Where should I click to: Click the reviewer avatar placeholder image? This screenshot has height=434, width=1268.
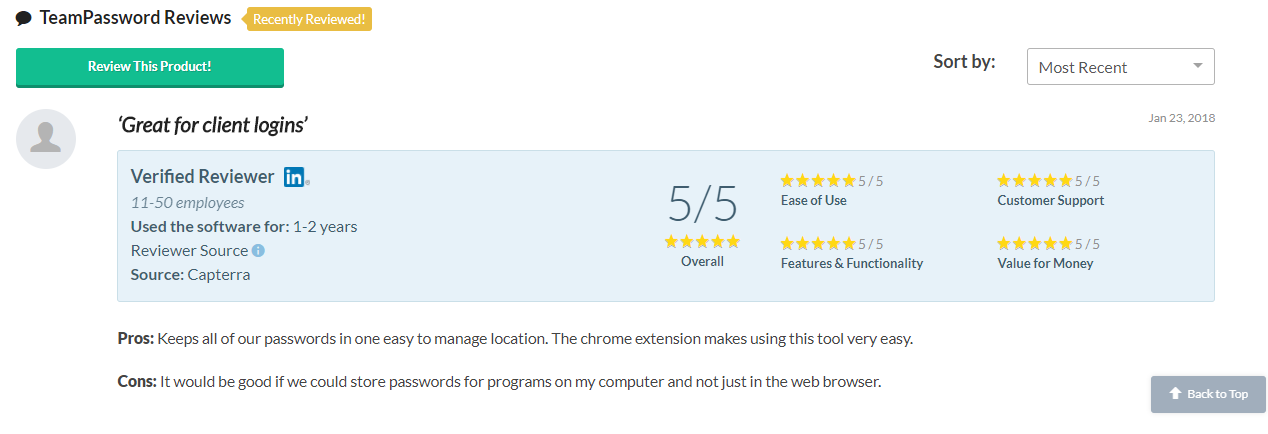click(46, 138)
